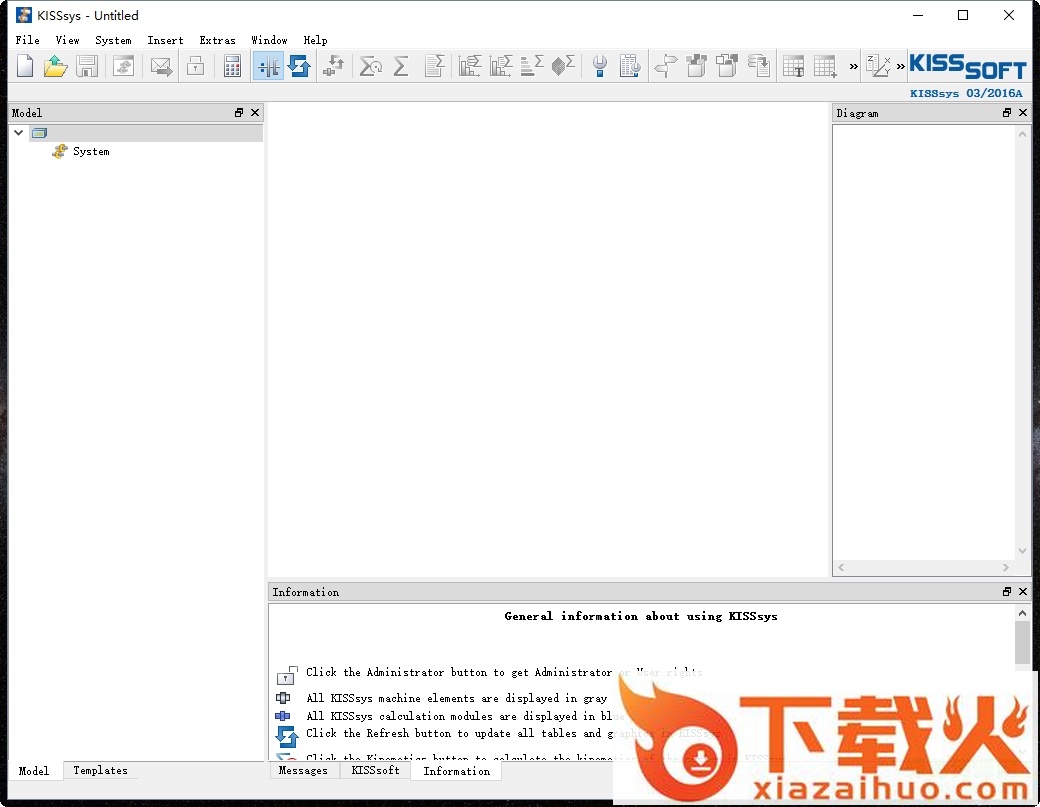The width and height of the screenshot is (1040, 807).
Task: Close the Information panel
Action: click(x=1023, y=591)
